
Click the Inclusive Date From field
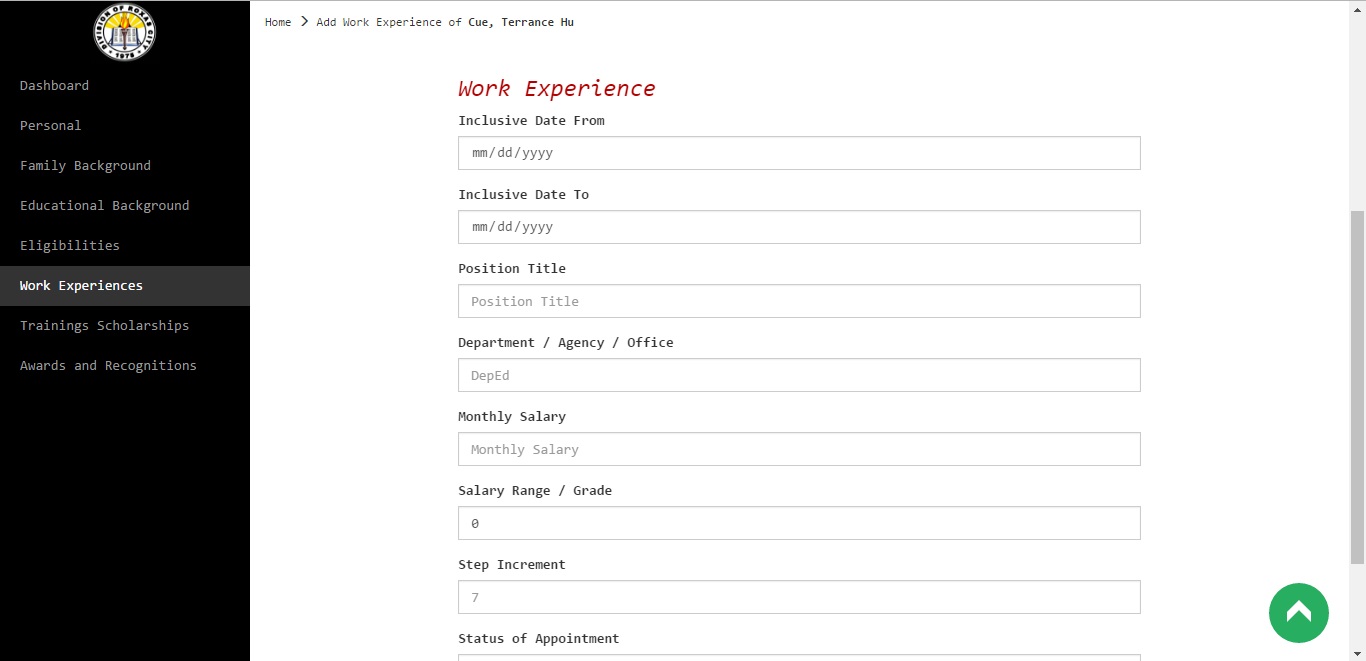(799, 153)
